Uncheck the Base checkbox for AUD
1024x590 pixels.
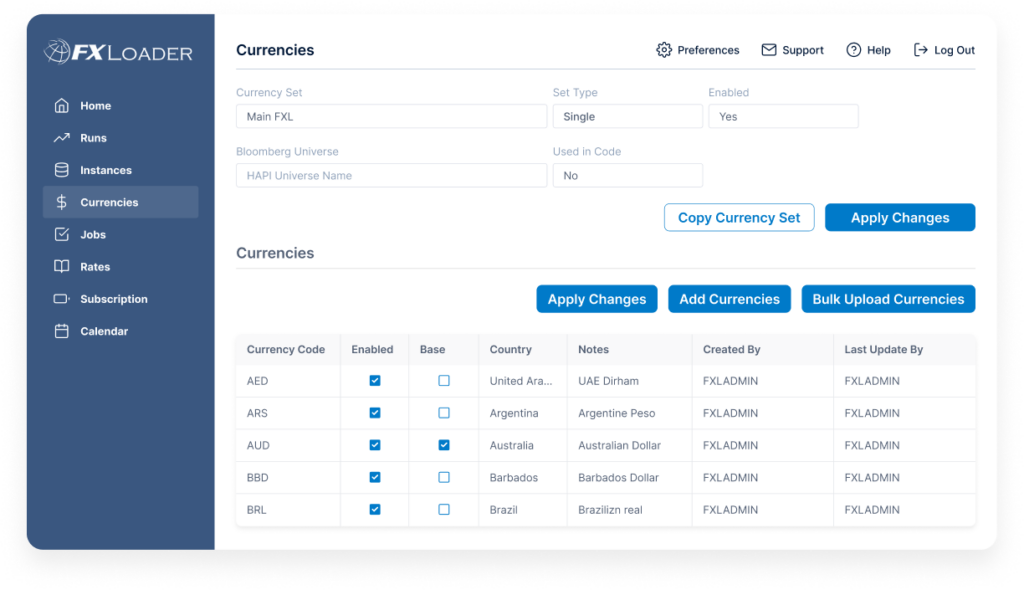coord(443,445)
